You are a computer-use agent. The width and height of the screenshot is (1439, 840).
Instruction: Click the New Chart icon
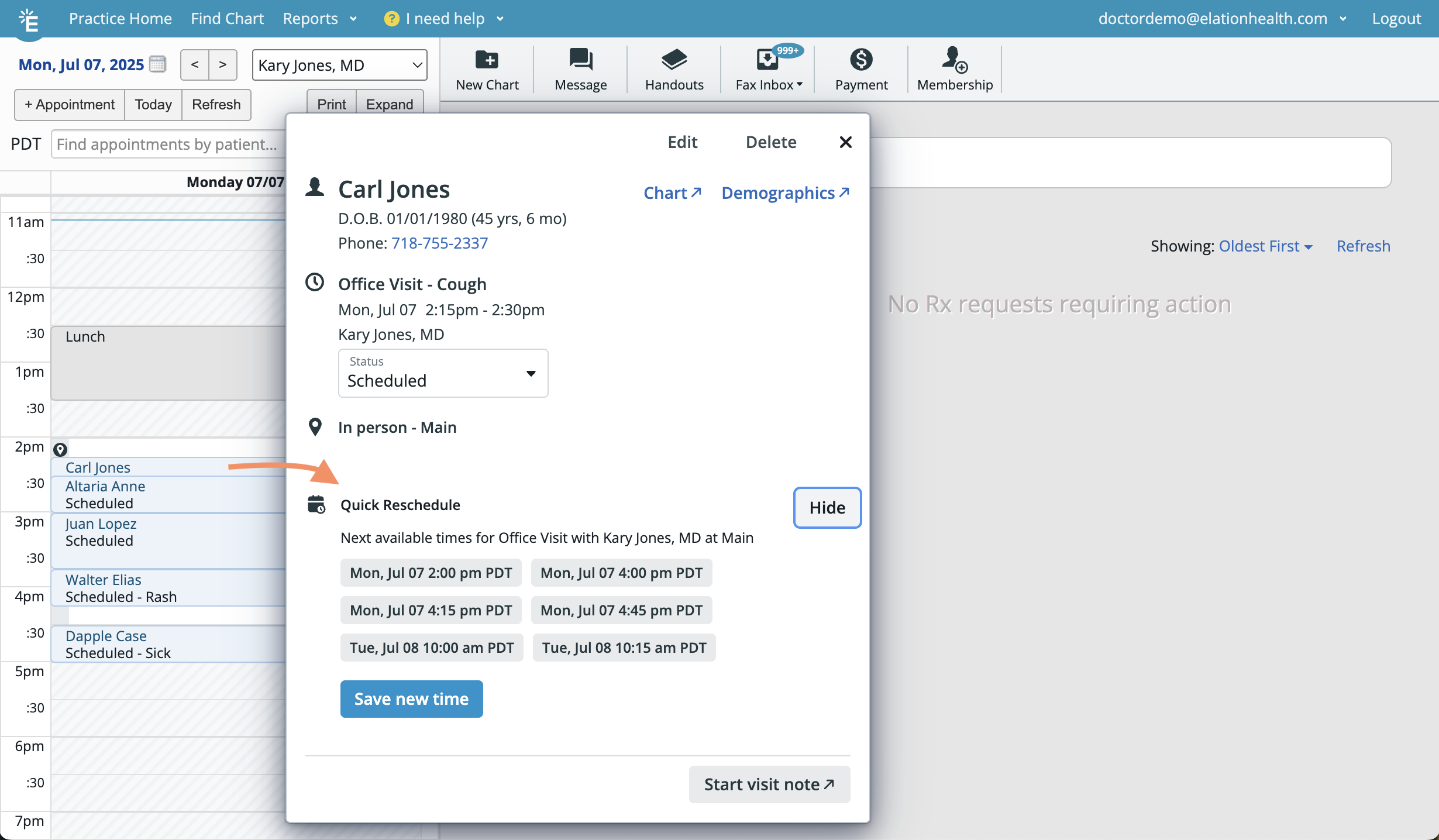click(487, 60)
